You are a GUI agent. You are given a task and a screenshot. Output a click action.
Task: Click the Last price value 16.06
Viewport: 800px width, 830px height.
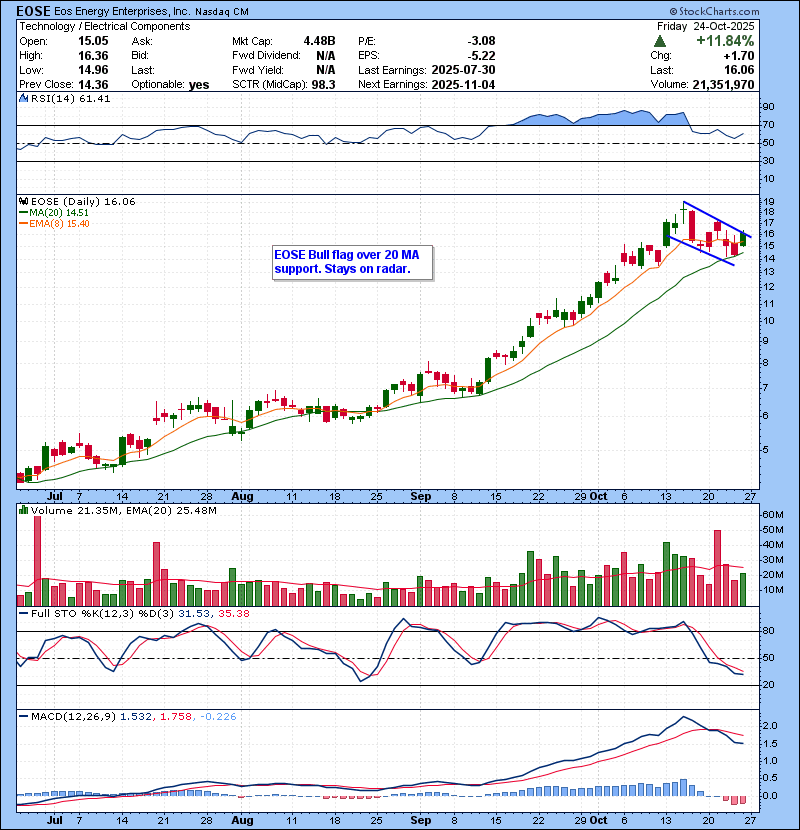coord(740,70)
